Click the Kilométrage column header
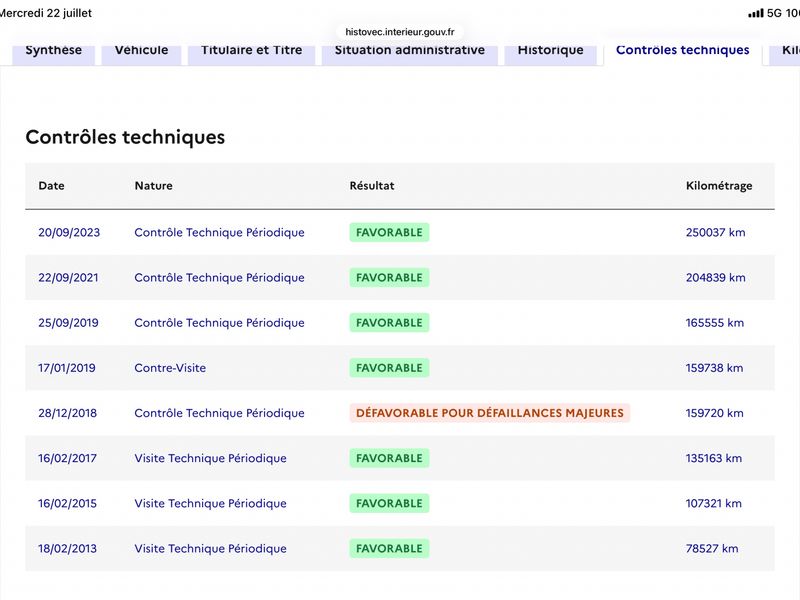800x600 pixels. 719,186
